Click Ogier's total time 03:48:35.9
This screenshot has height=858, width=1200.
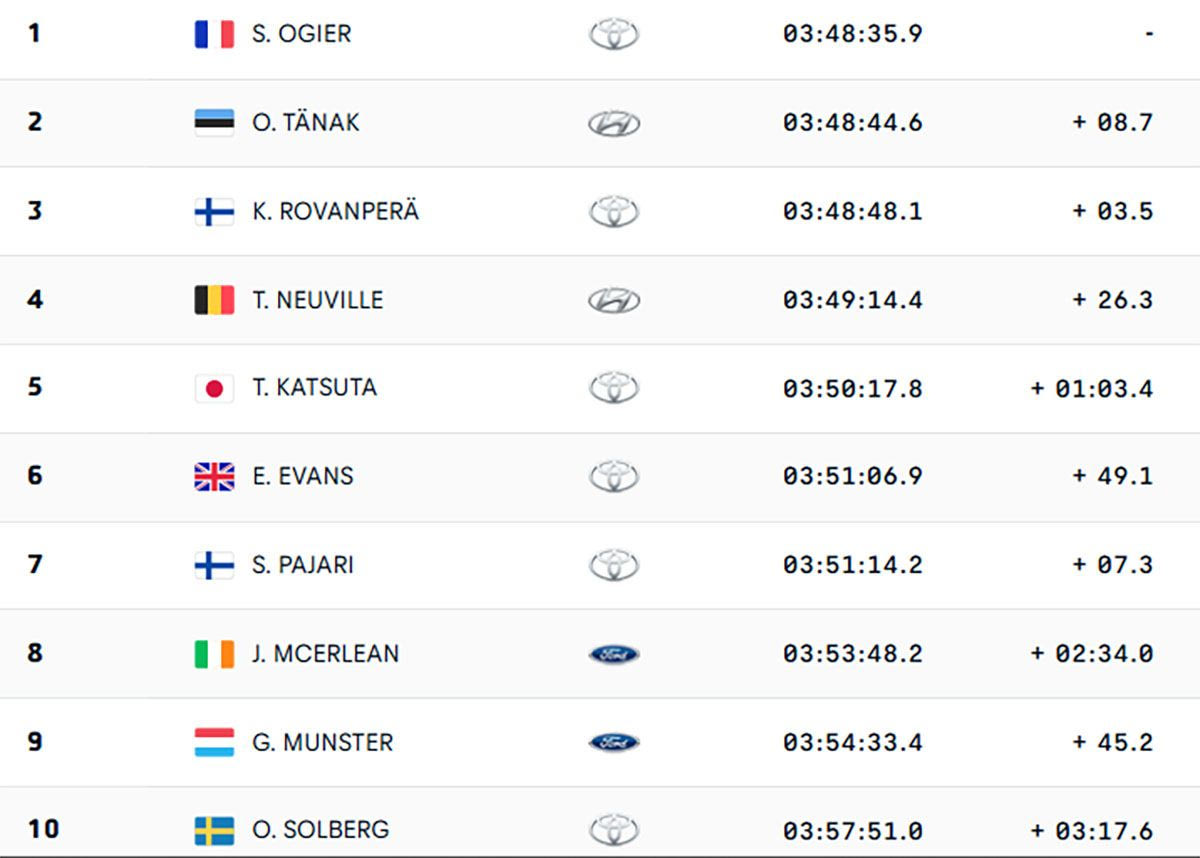point(852,34)
